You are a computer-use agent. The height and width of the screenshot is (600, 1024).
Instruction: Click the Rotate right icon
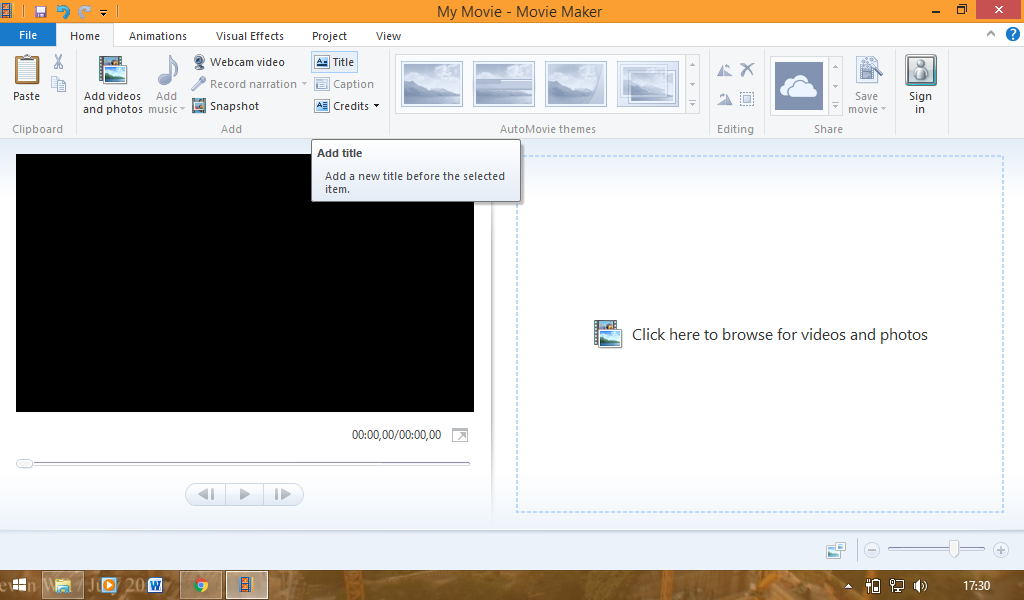[x=725, y=99]
